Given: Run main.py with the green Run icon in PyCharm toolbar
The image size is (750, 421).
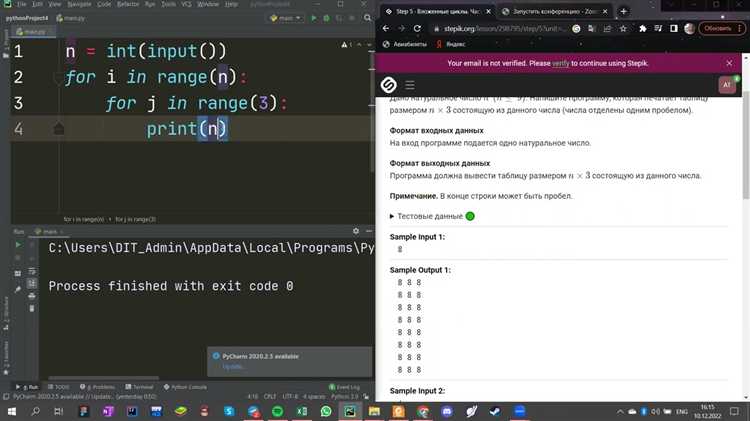Looking at the screenshot, I should [314, 18].
